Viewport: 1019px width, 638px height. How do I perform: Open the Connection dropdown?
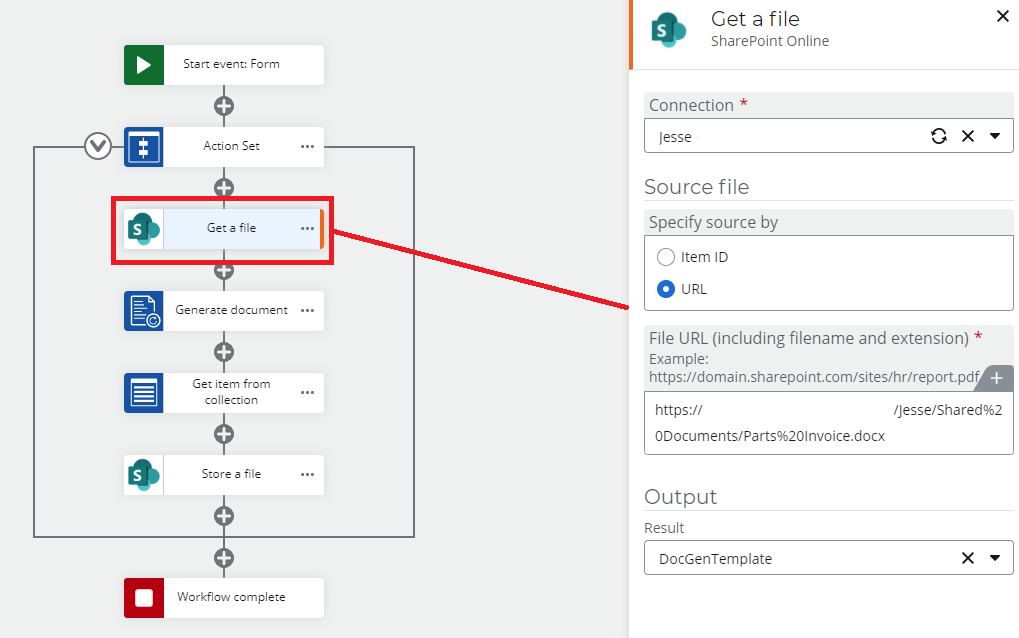click(x=997, y=135)
